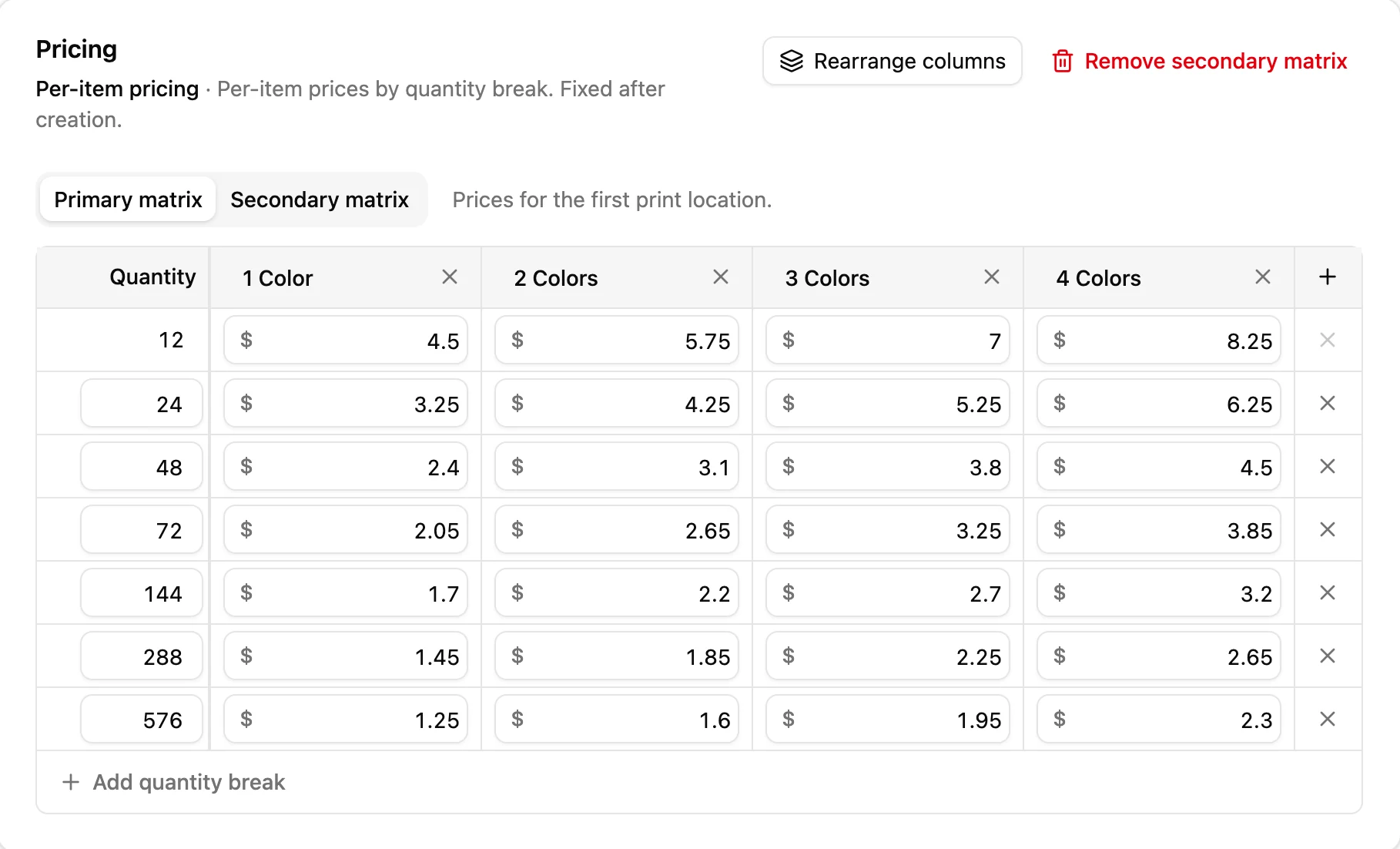
Task: Click the 4 Colors column header label
Action: [x=1098, y=278]
